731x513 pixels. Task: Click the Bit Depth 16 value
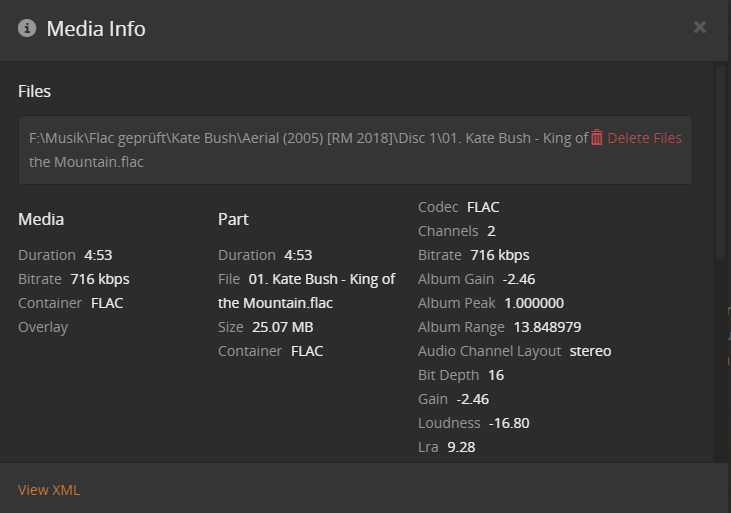tap(496, 375)
